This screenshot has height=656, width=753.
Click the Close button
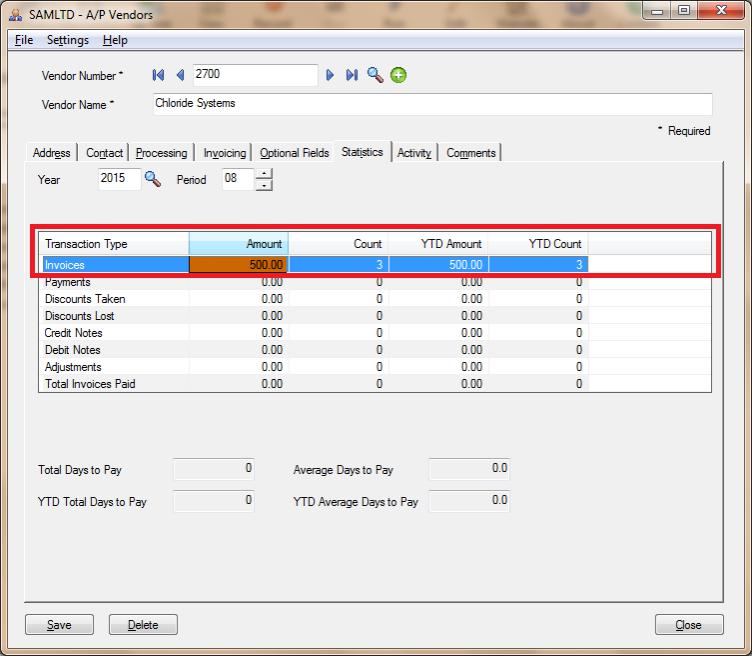point(689,625)
